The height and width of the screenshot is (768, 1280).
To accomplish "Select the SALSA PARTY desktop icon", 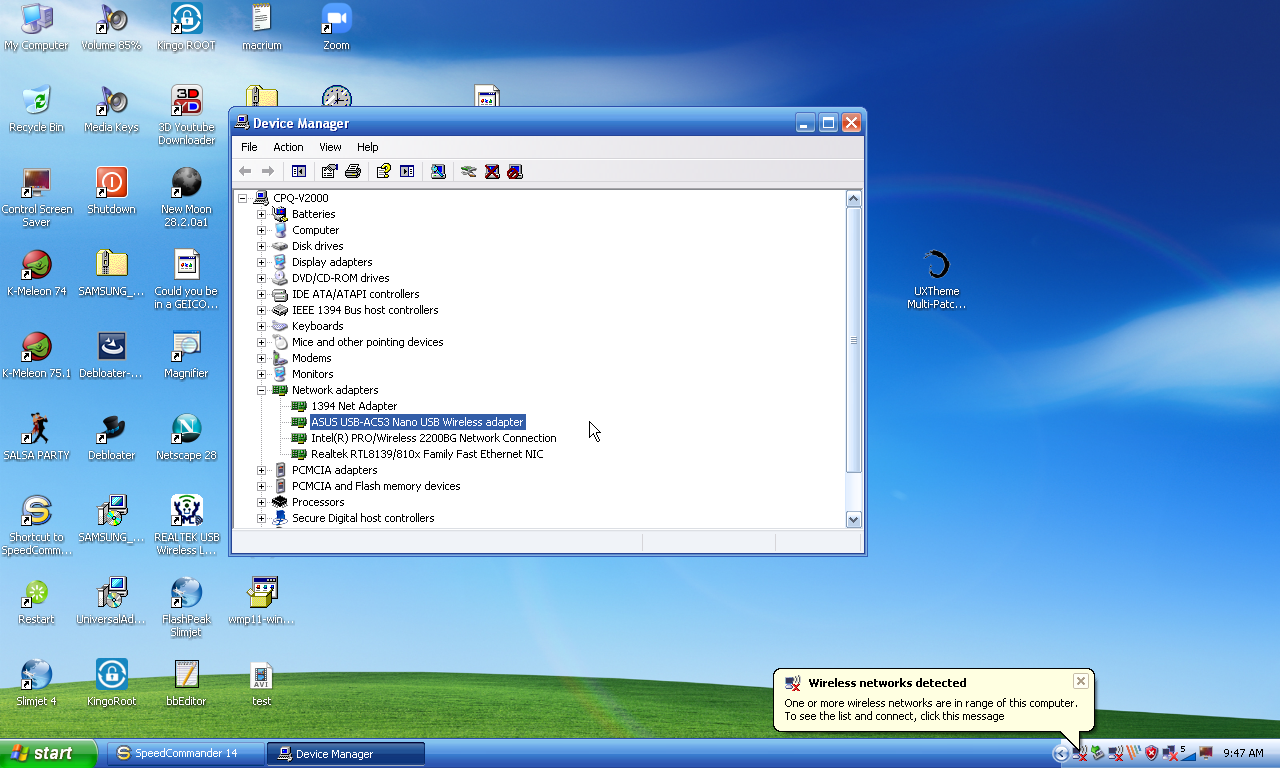I will [36, 437].
